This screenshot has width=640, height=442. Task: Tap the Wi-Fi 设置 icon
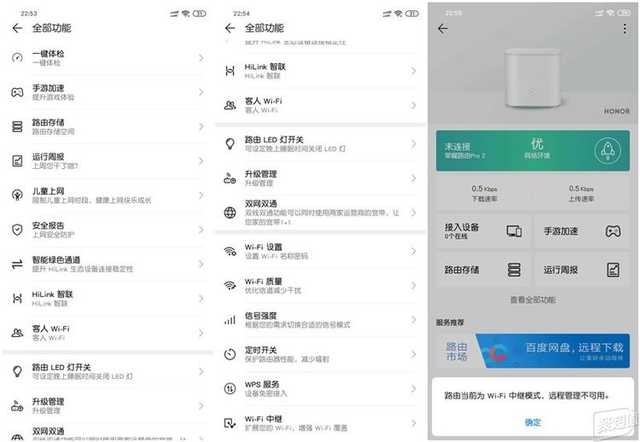point(230,251)
